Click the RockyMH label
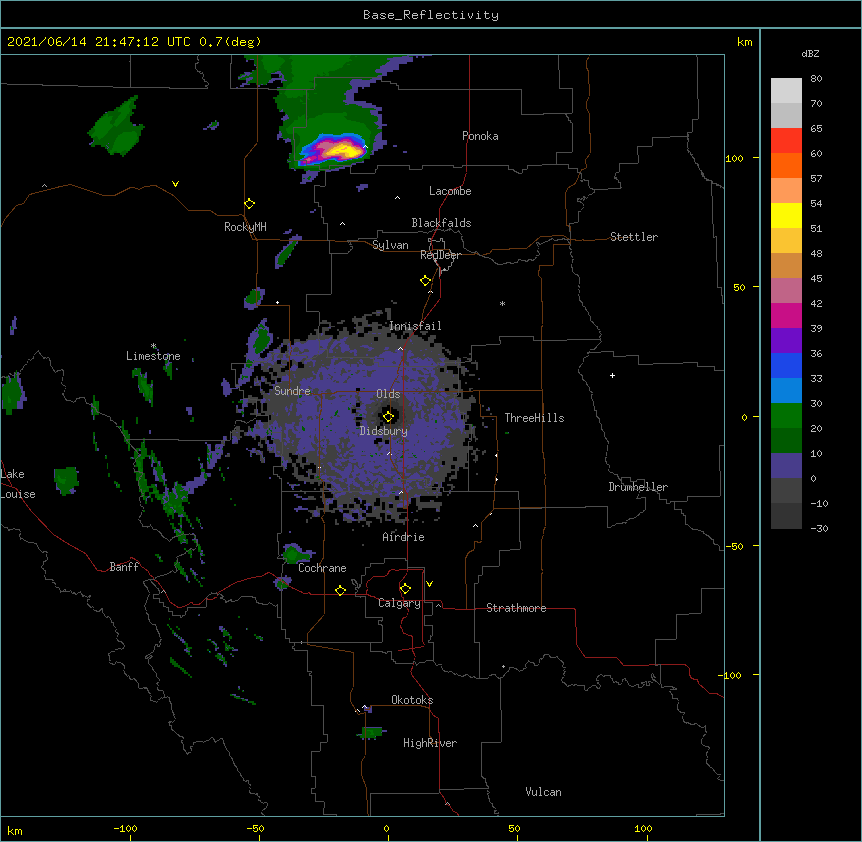 coord(245,227)
